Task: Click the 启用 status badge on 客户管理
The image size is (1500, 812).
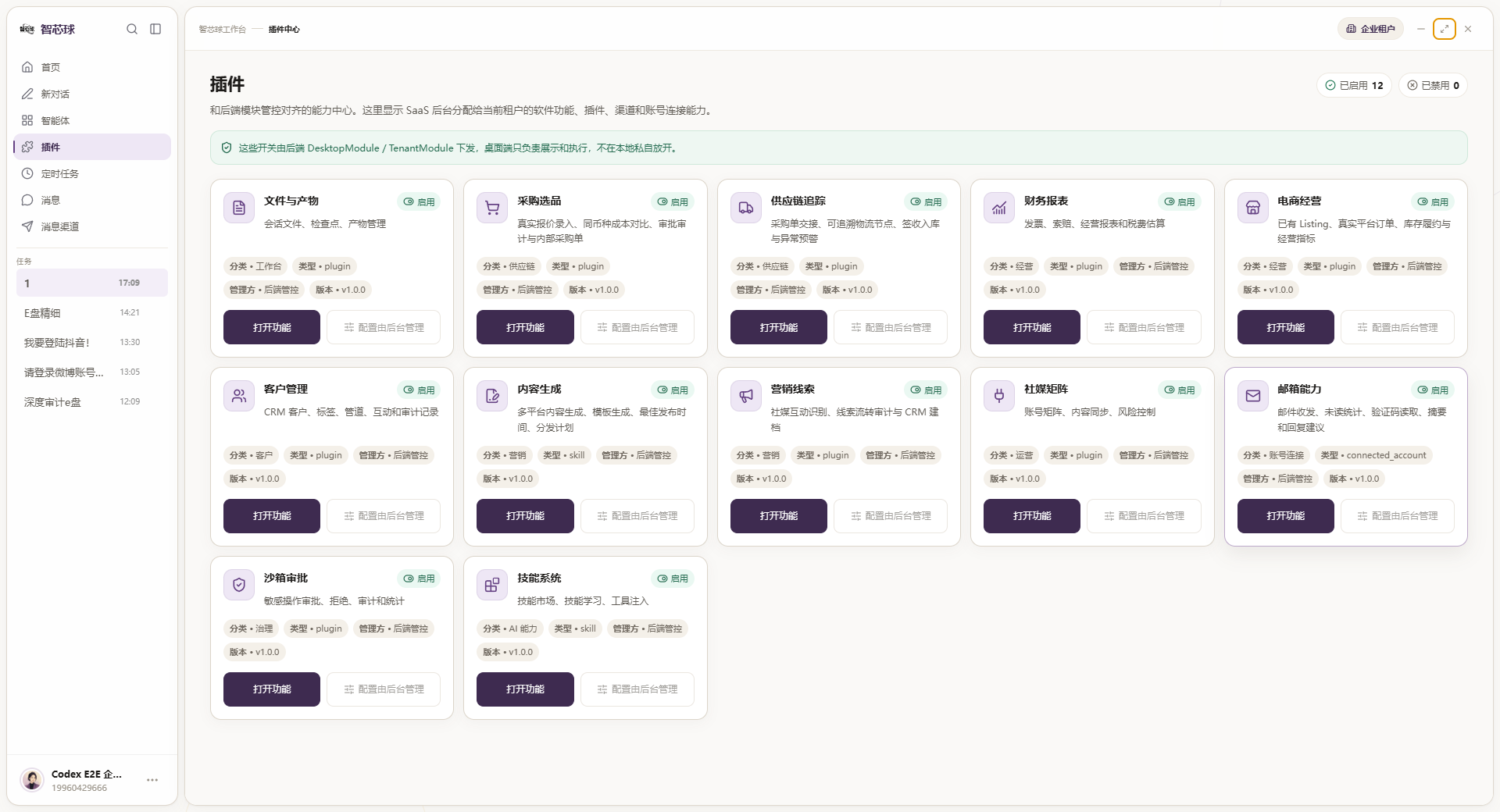Action: tap(419, 390)
